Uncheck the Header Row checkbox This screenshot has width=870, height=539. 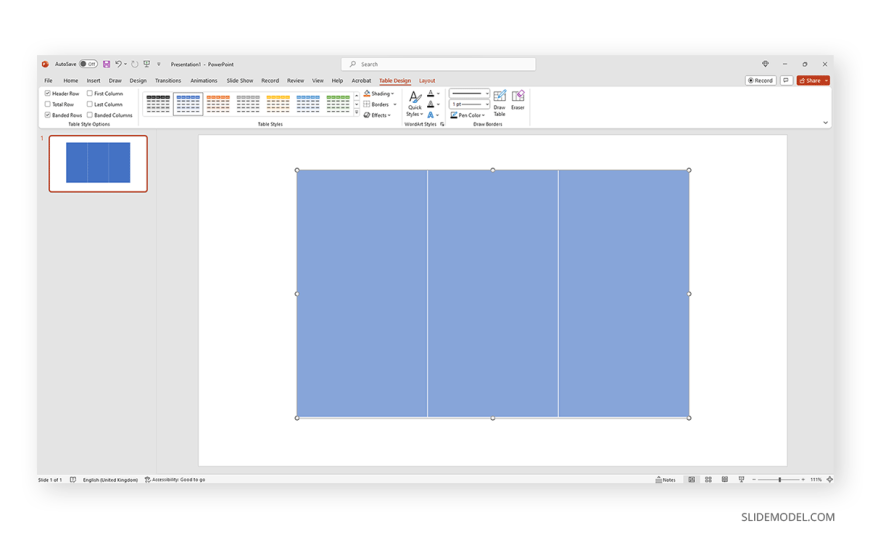point(48,93)
